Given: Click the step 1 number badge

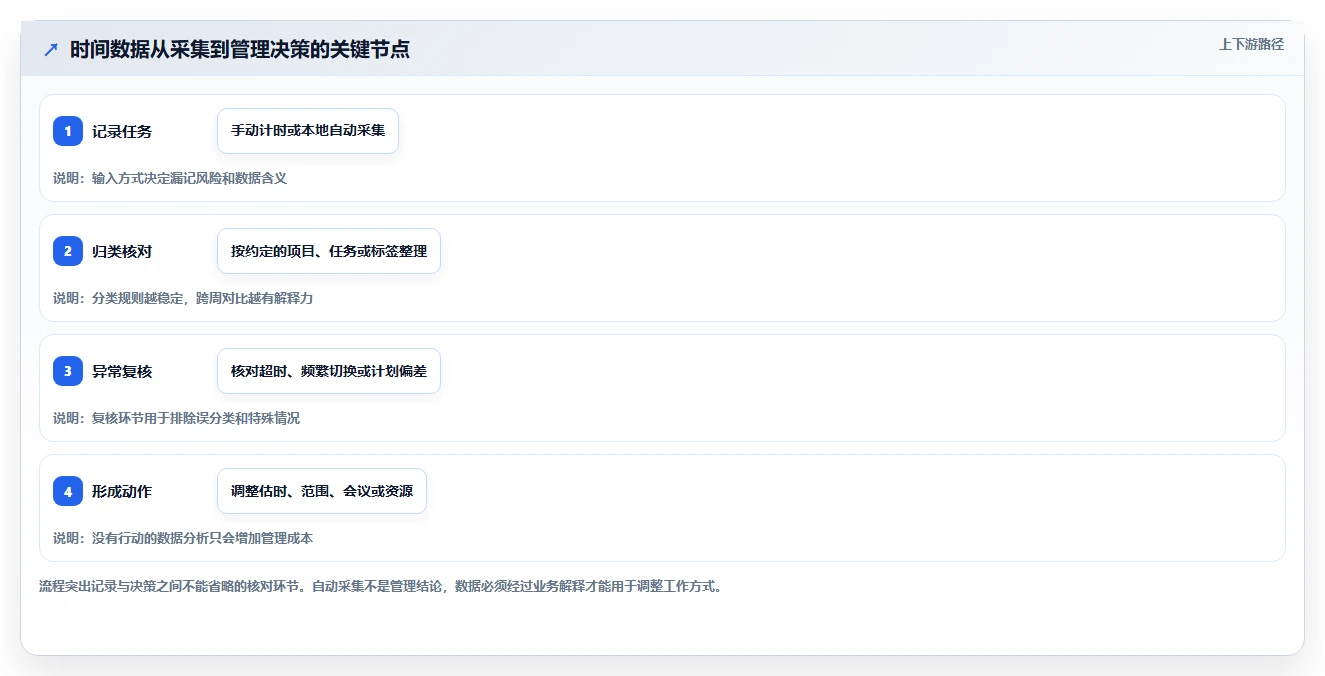Looking at the screenshot, I should 68,131.
